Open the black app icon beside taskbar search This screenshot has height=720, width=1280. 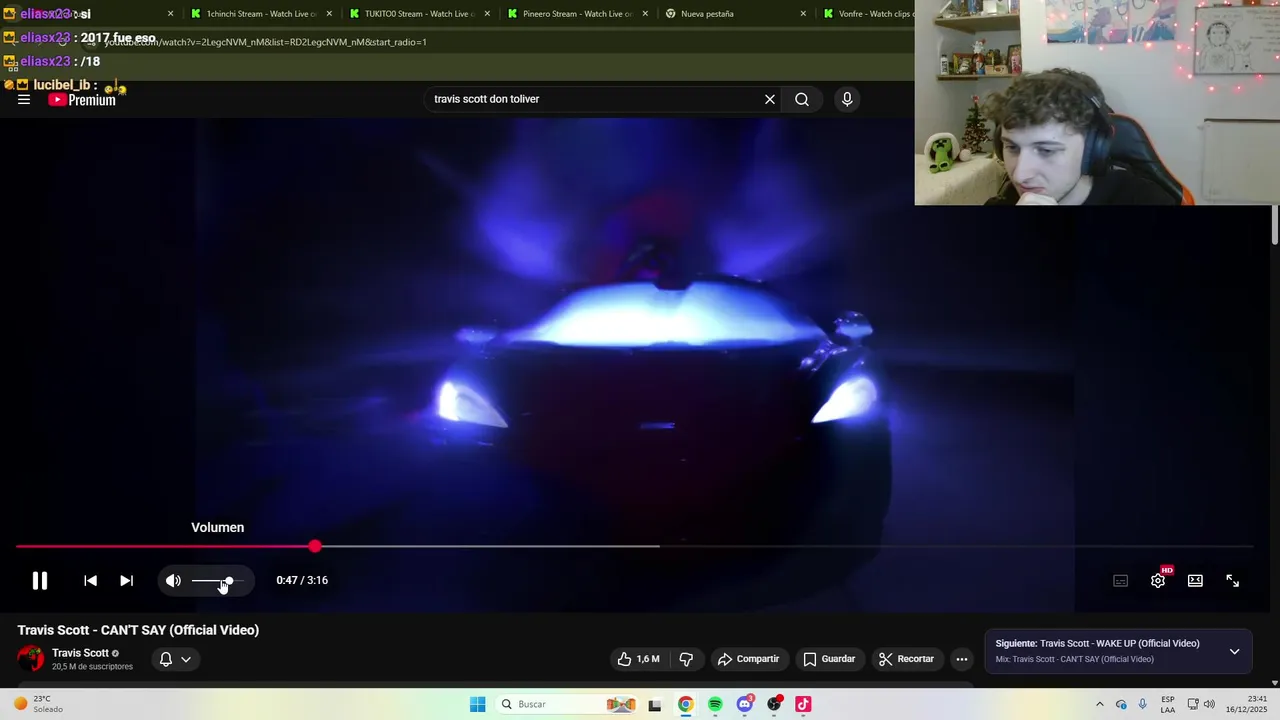[655, 704]
